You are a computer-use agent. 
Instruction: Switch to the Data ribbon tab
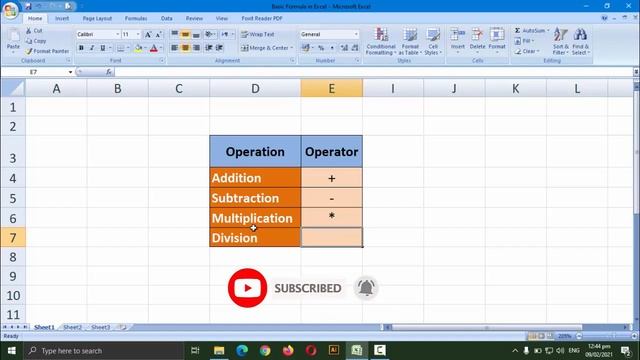[167, 18]
